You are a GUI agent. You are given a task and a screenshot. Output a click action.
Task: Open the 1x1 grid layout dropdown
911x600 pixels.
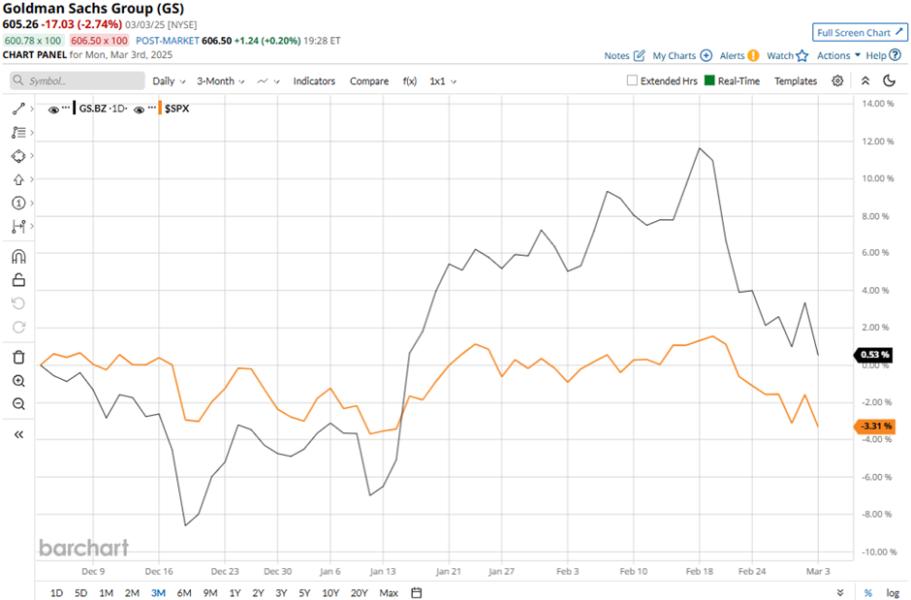pos(443,81)
